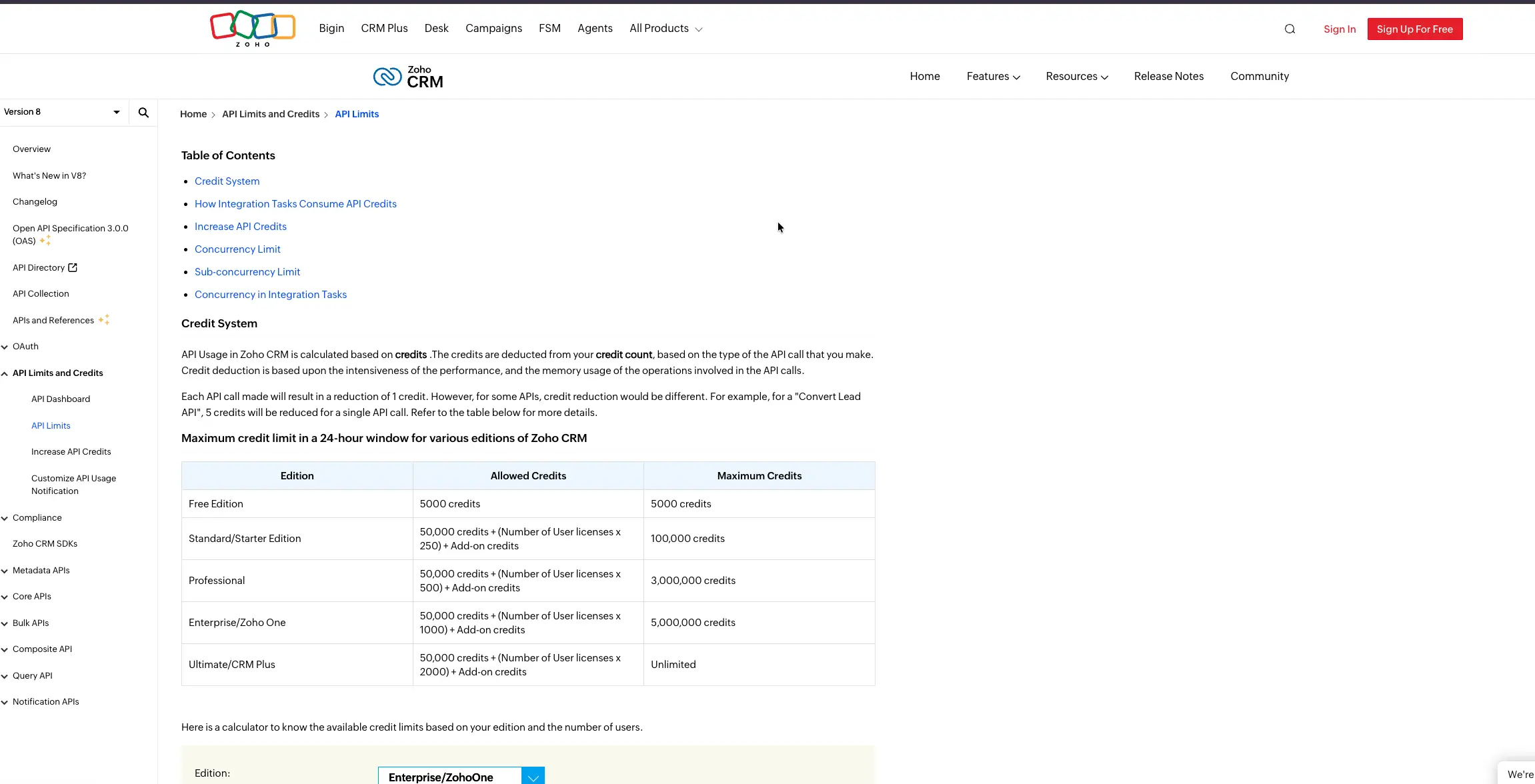
Task: Click the Ultimate/CRM Plus edition cell
Action: [297, 665]
